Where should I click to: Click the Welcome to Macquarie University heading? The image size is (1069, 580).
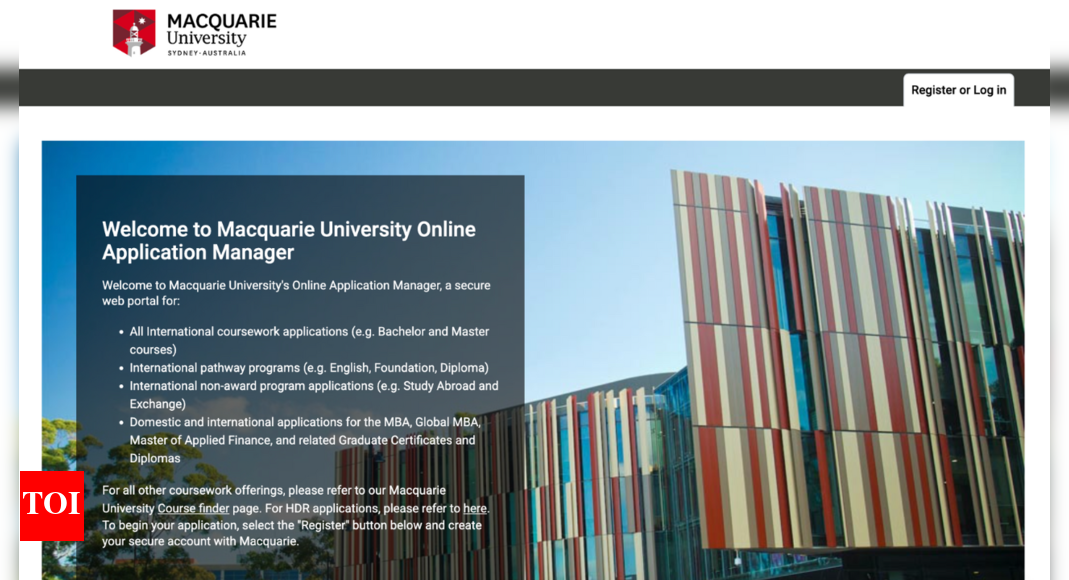click(x=288, y=241)
